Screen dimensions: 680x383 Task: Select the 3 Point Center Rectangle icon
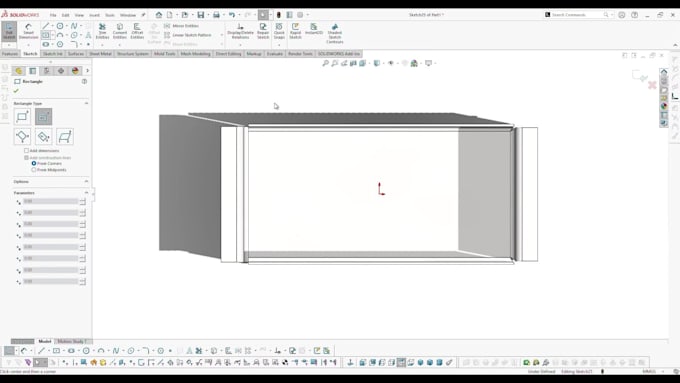click(x=43, y=137)
